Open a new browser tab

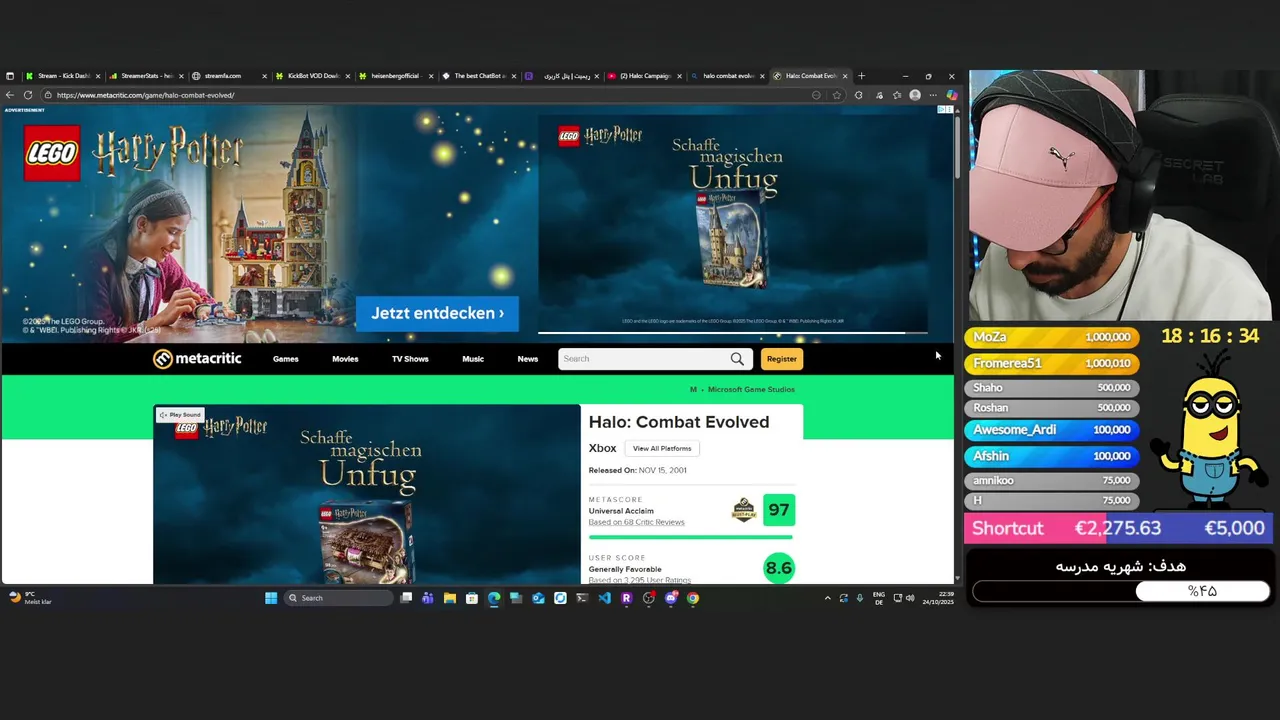(x=861, y=76)
